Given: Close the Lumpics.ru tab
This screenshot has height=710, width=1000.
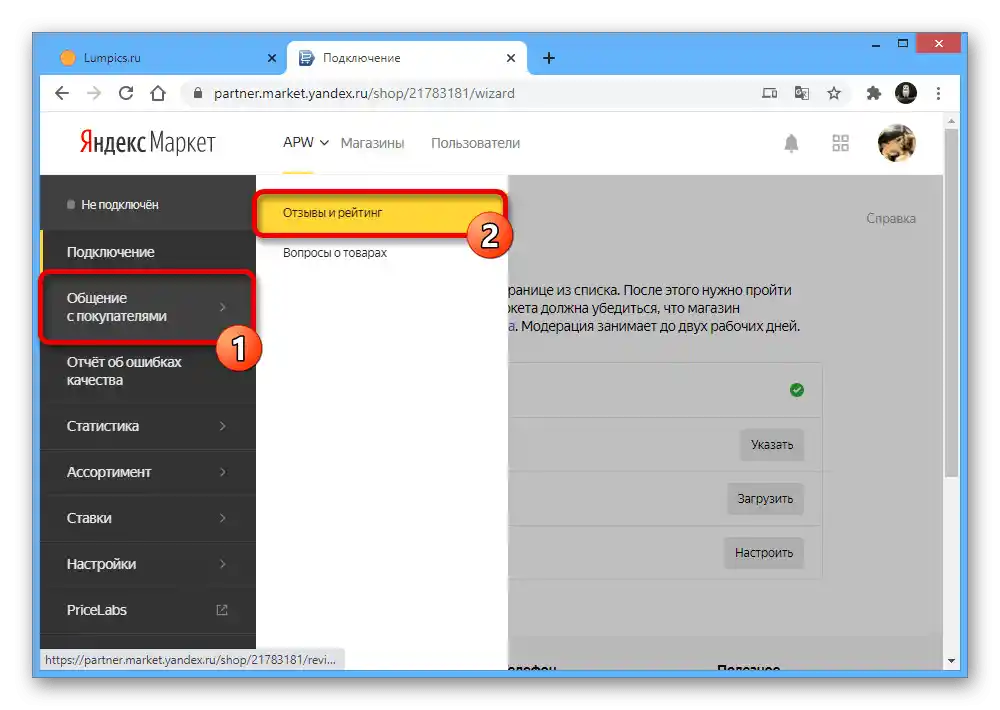Looking at the screenshot, I should tap(272, 58).
